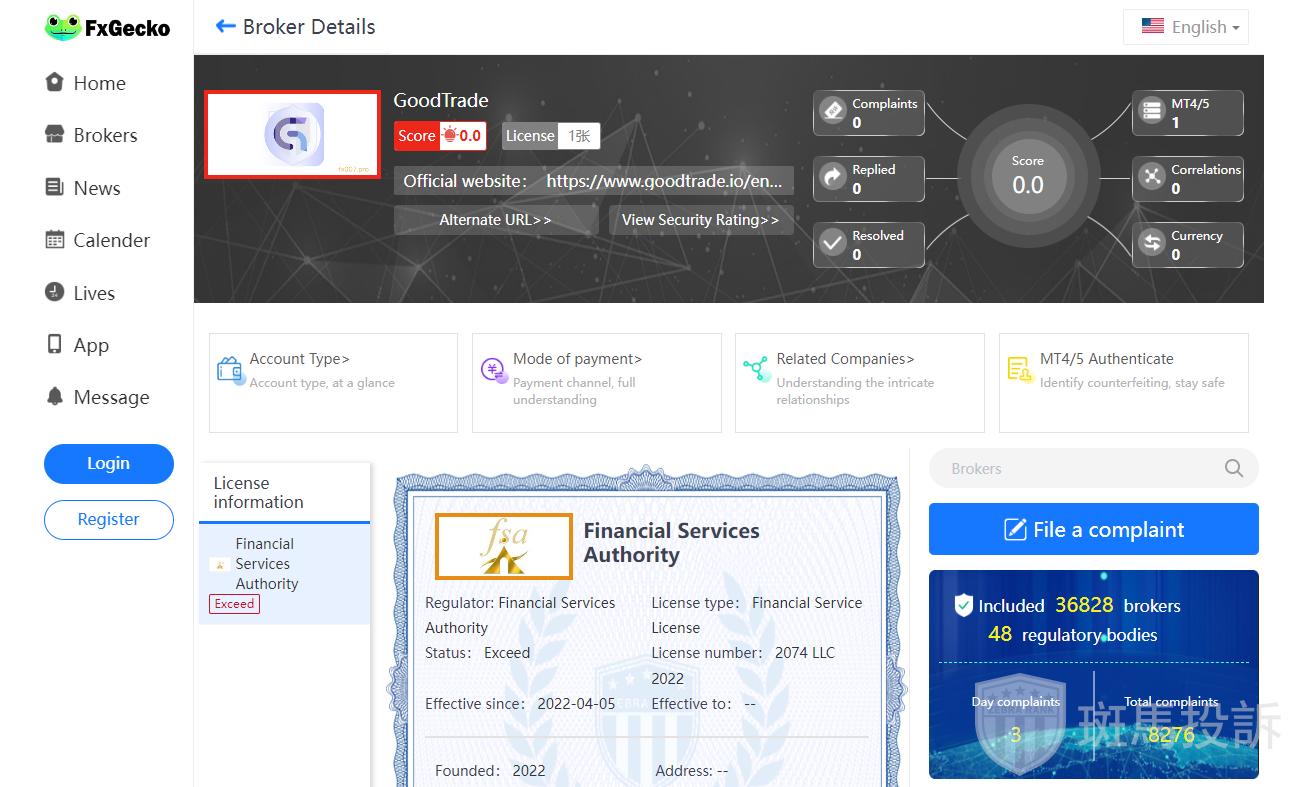Click the Replied arrow icon
Viewport: 1300px width, 787px height.
point(833,177)
